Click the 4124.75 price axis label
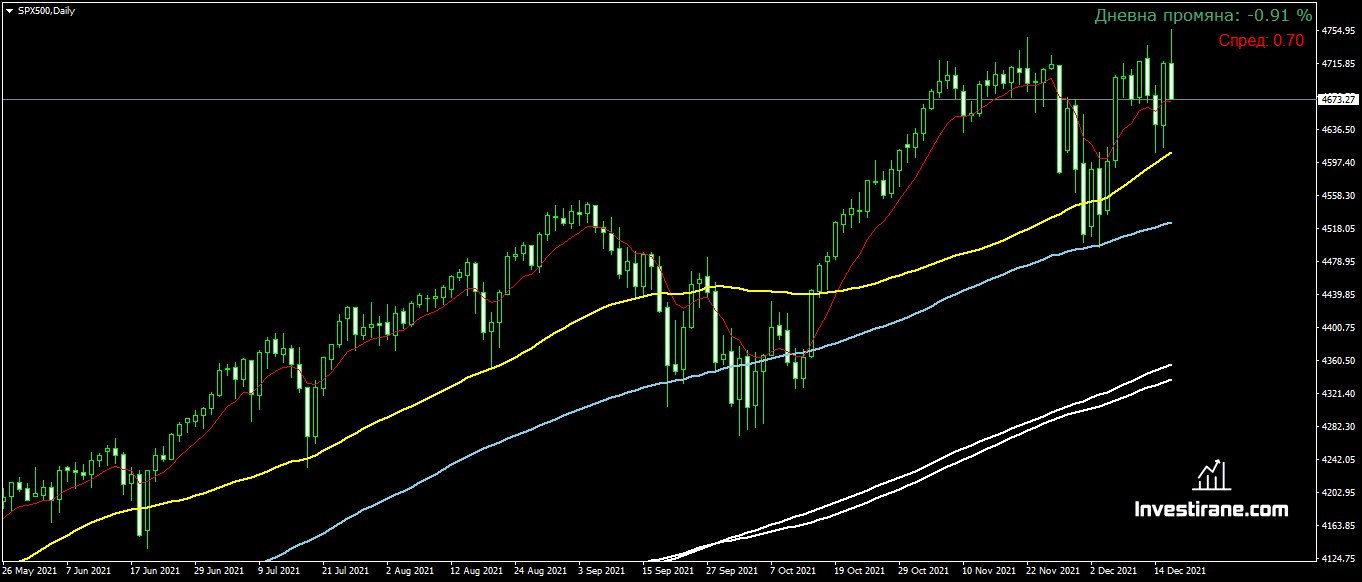The width and height of the screenshot is (1362, 582). coord(1337,558)
